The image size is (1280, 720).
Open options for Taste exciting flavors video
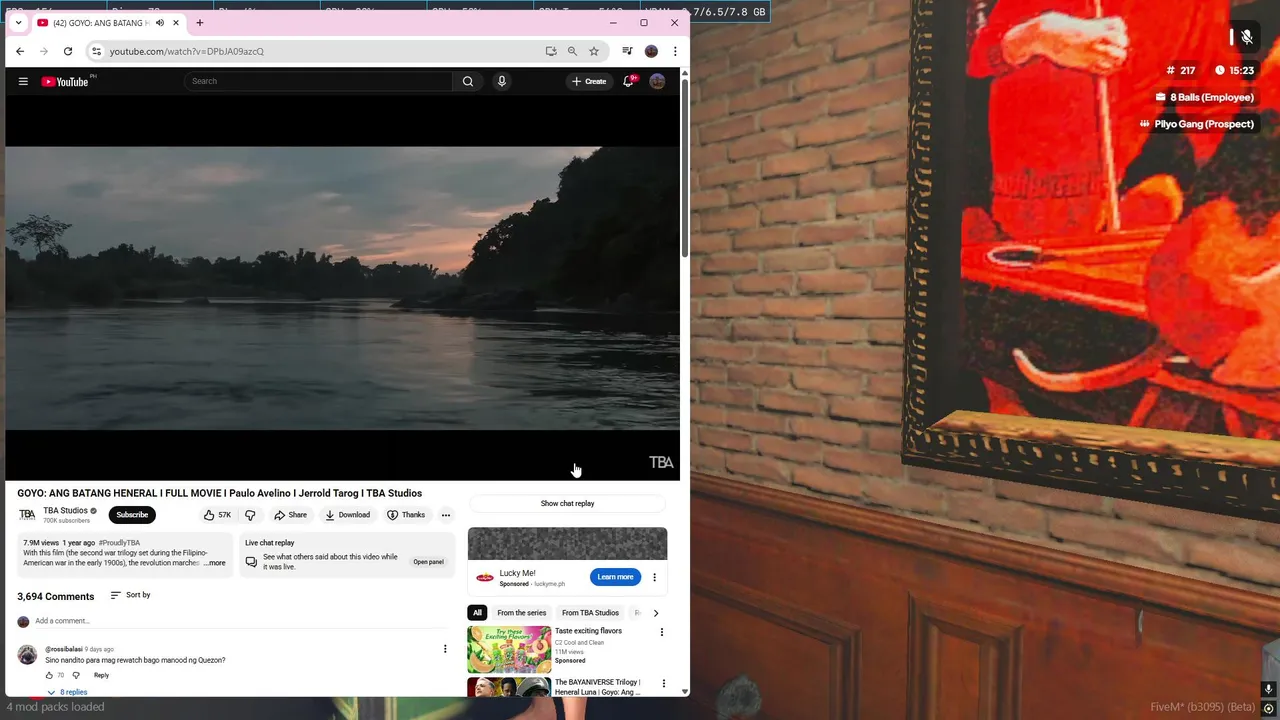coord(661,632)
